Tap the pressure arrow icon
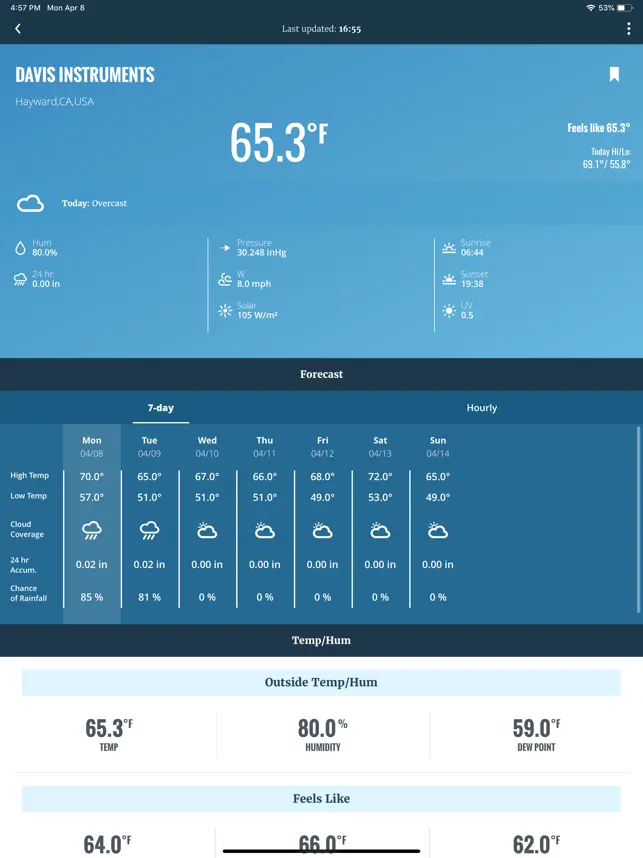This screenshot has width=643, height=858. (x=225, y=248)
